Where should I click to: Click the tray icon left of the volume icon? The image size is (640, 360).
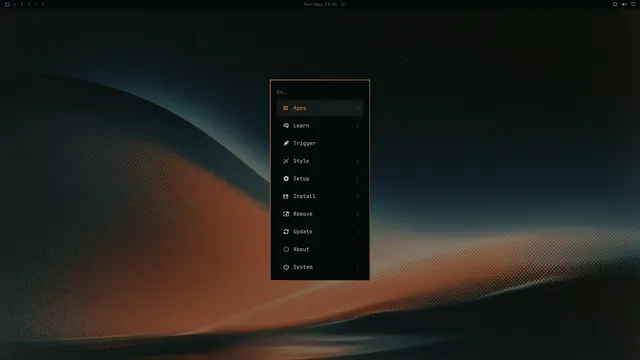(x=615, y=4)
